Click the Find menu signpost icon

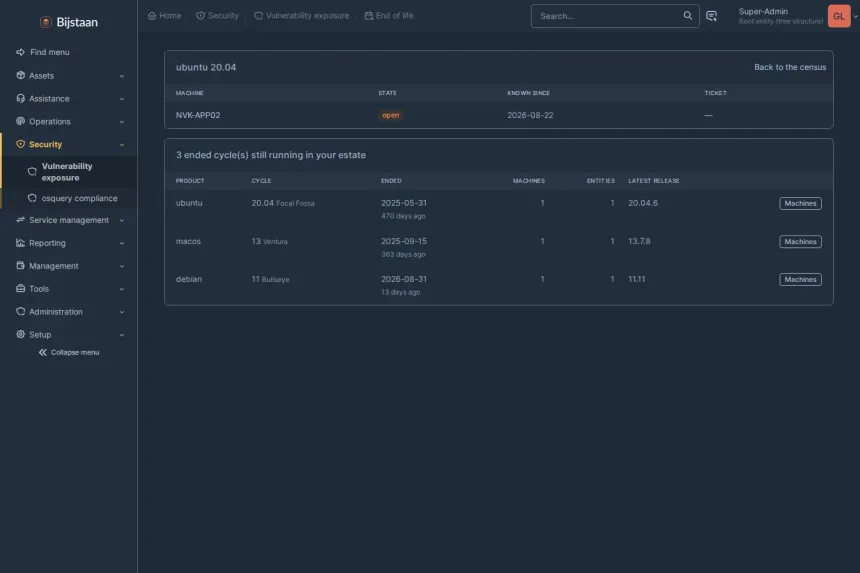(x=20, y=52)
